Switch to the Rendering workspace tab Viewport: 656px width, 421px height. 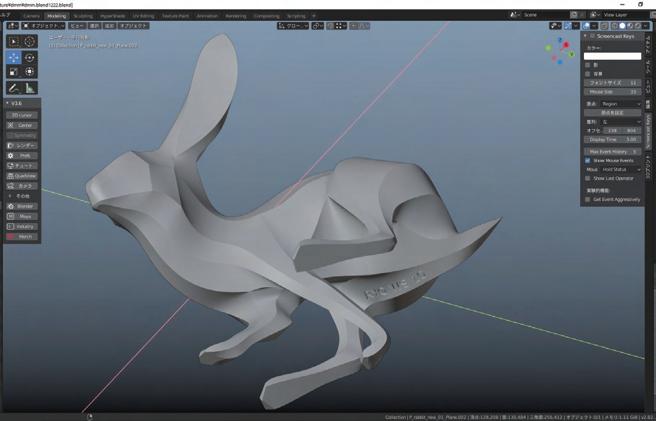tap(236, 16)
